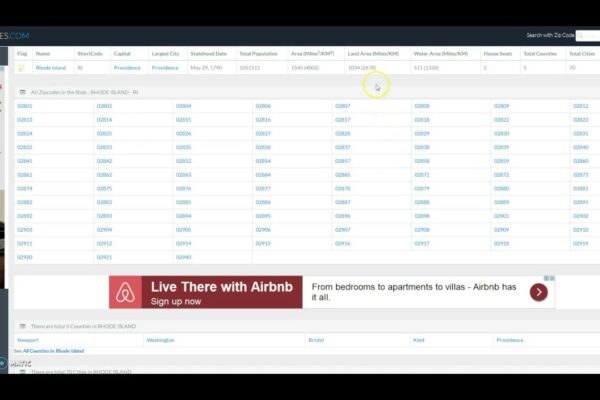Open the Providence capital link

tap(127, 68)
